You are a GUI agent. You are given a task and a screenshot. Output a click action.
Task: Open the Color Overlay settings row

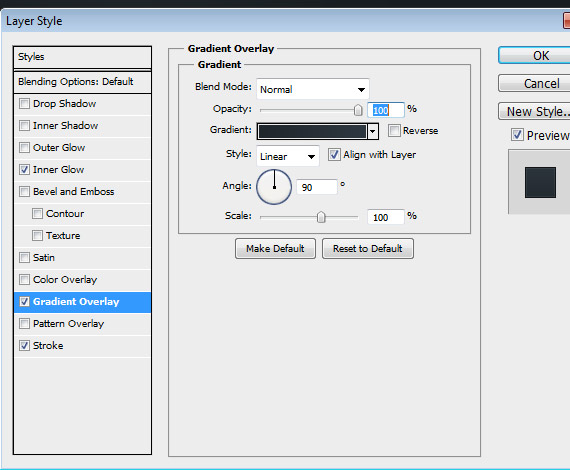coord(83,280)
